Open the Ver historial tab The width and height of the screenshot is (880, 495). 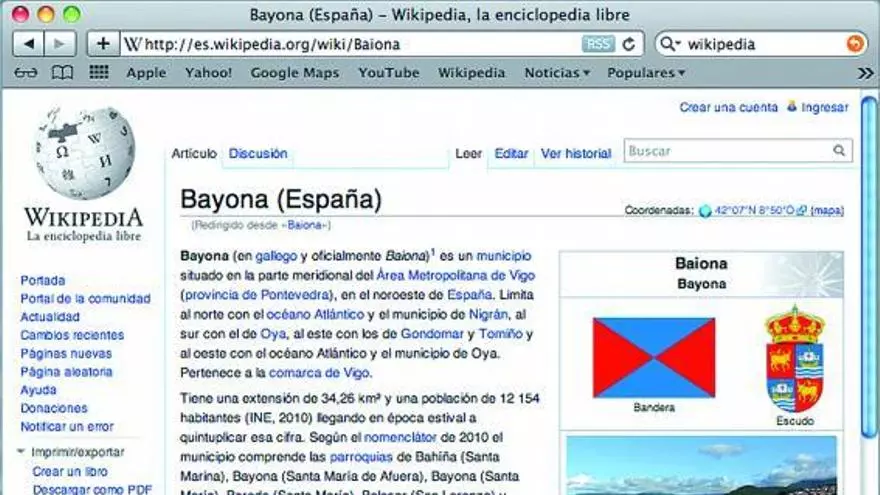click(x=575, y=154)
